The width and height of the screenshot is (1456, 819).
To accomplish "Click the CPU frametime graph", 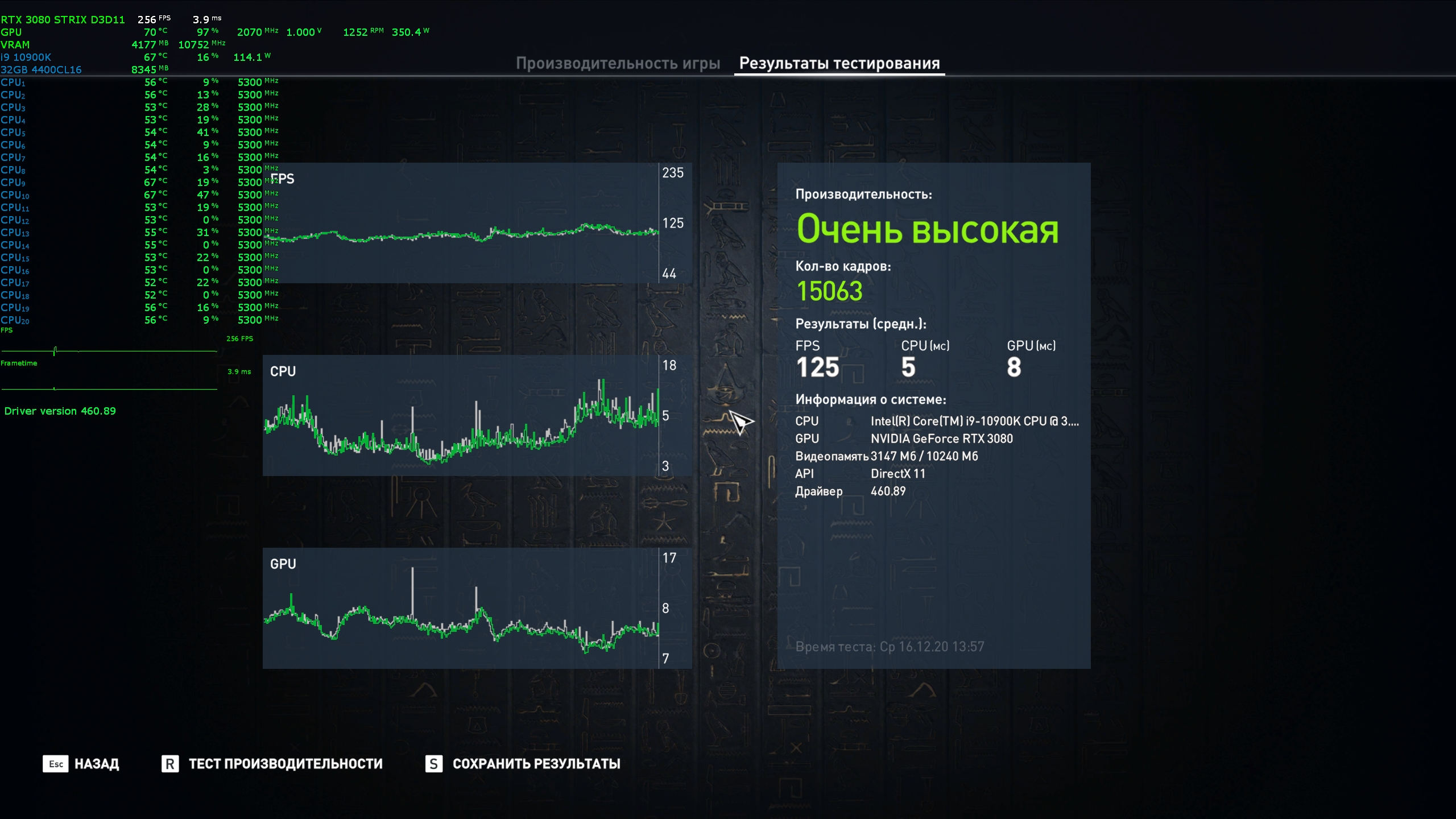I will [x=477, y=415].
